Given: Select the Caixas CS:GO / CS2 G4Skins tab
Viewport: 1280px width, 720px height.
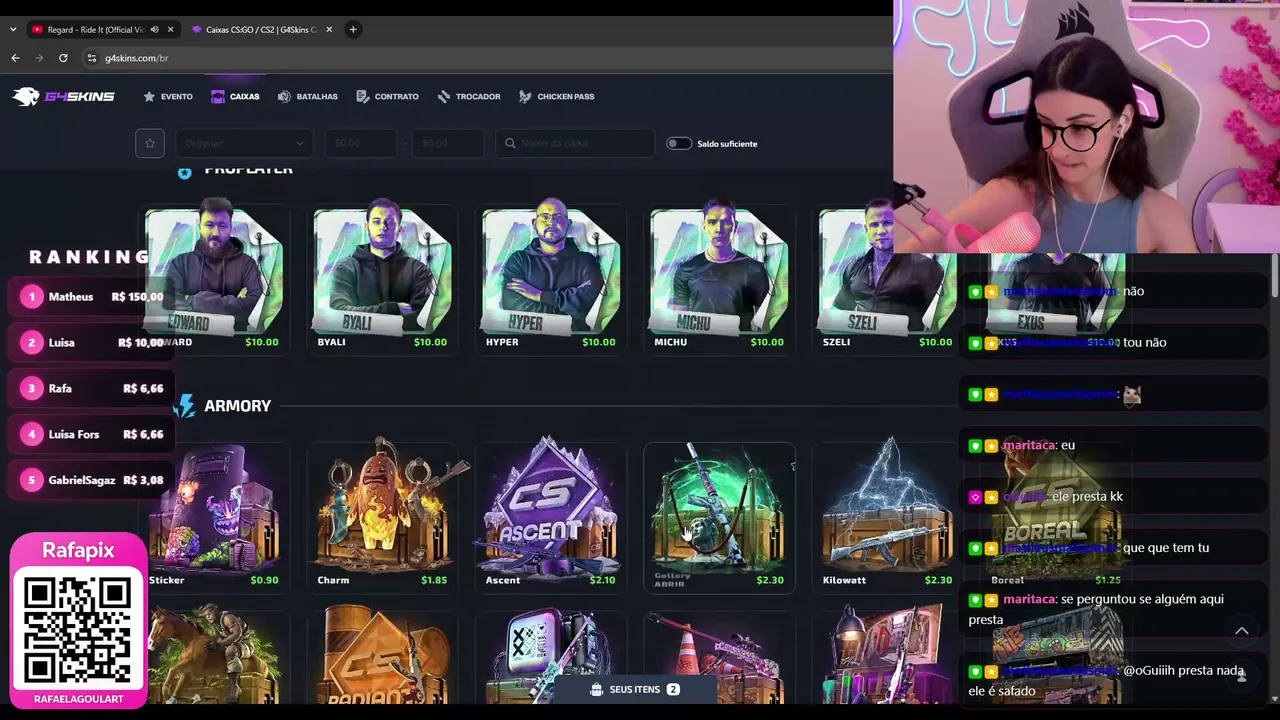Looking at the screenshot, I should [260, 30].
